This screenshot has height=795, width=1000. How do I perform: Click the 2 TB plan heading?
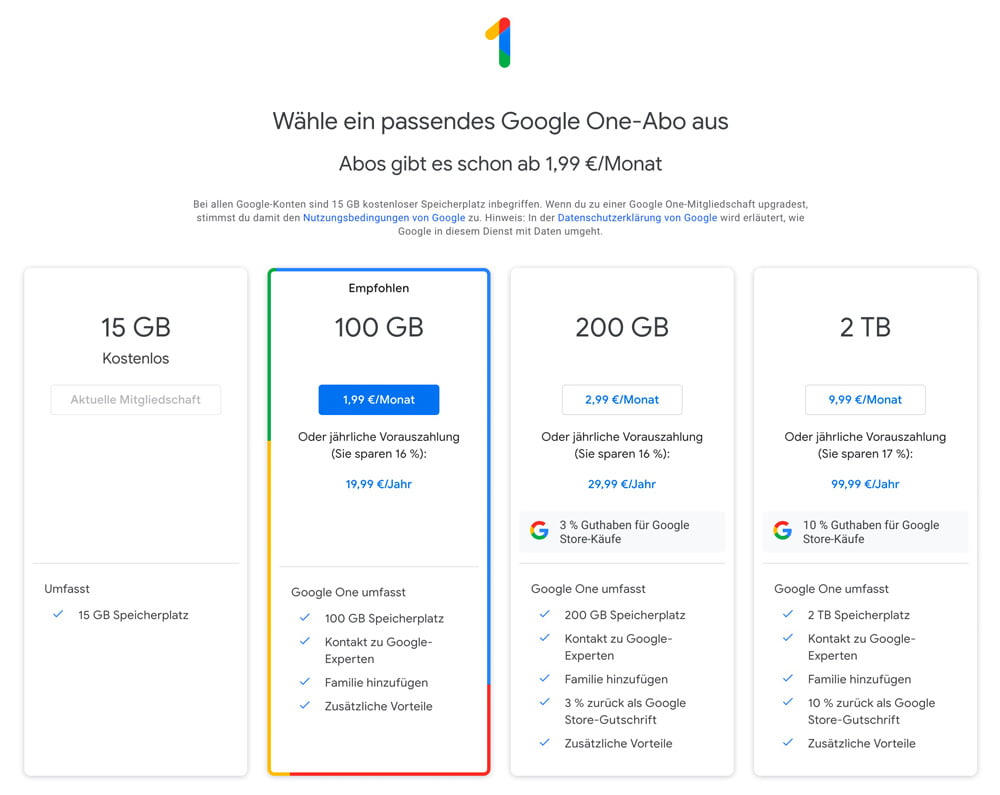click(x=865, y=327)
